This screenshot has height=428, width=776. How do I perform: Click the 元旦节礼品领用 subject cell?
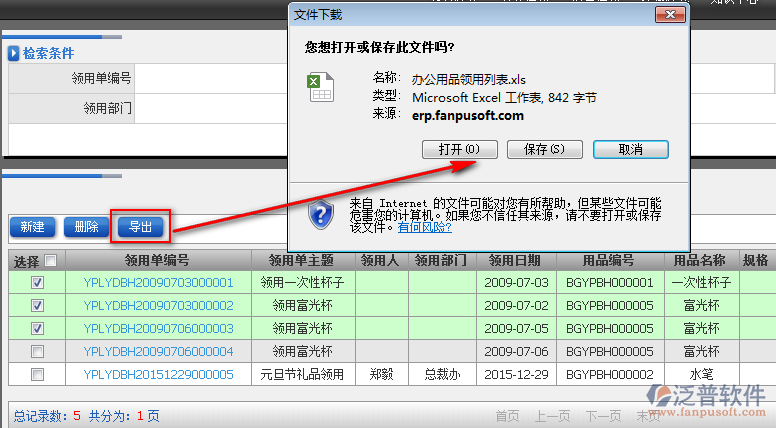(x=302, y=375)
